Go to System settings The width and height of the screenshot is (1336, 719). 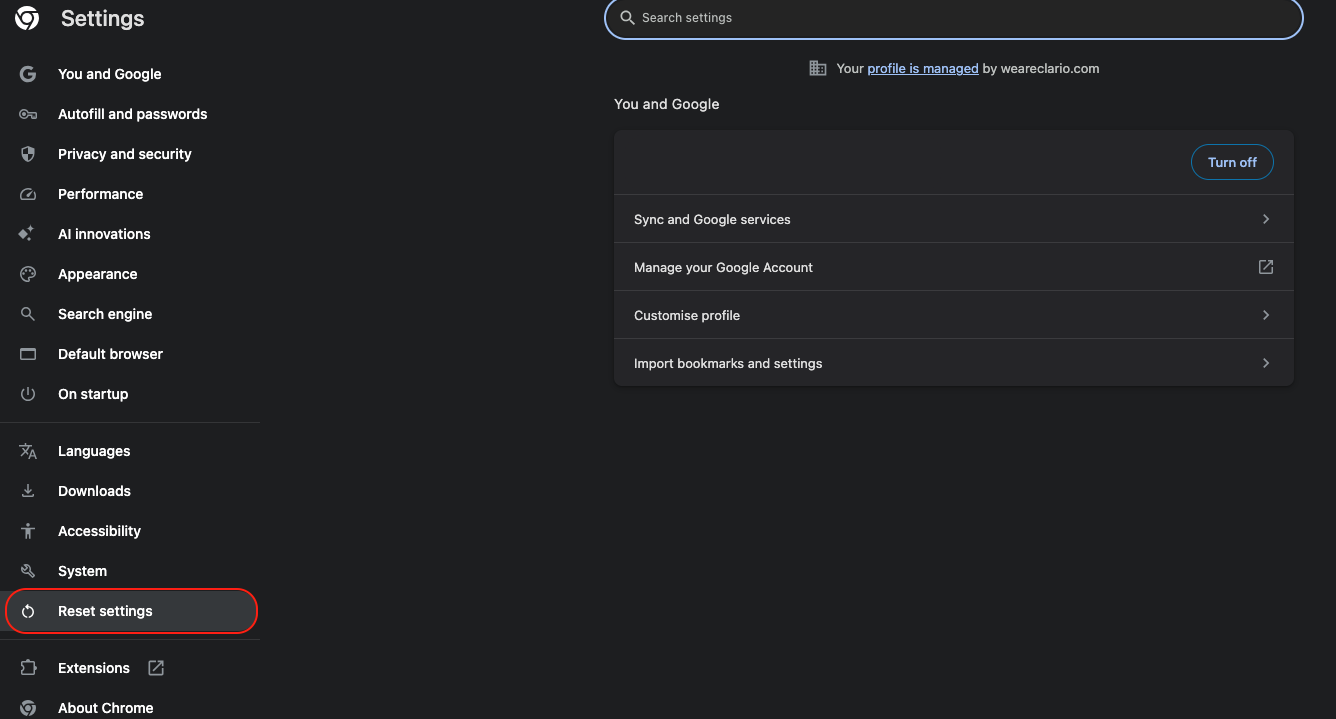click(82, 571)
